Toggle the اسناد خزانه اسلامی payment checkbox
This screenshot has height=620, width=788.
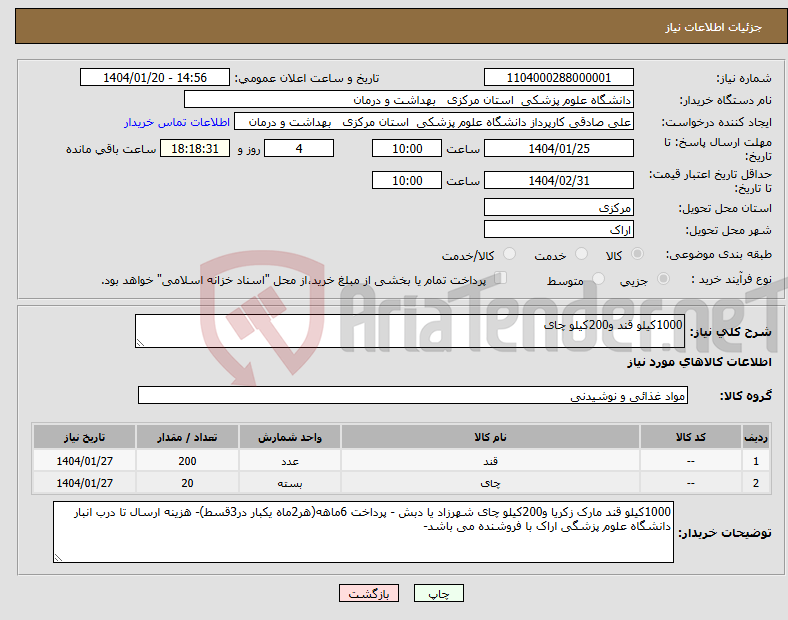point(501,278)
